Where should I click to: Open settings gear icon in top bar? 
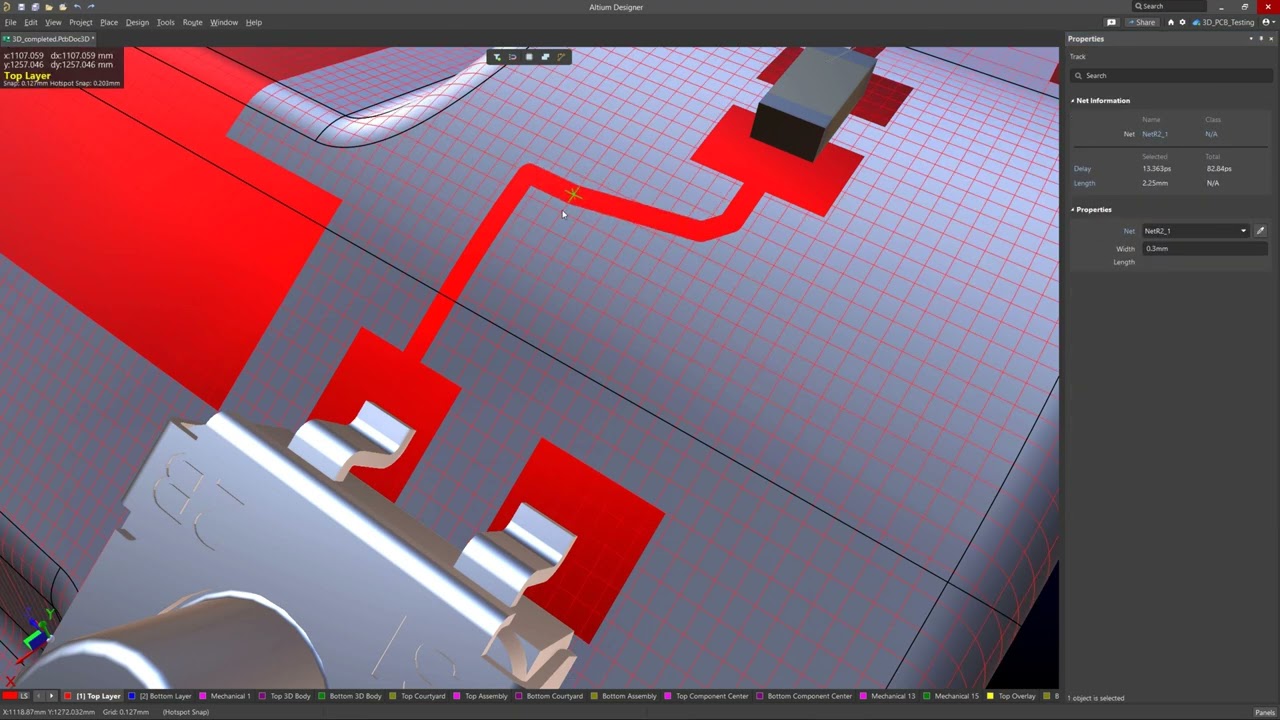coord(1182,22)
